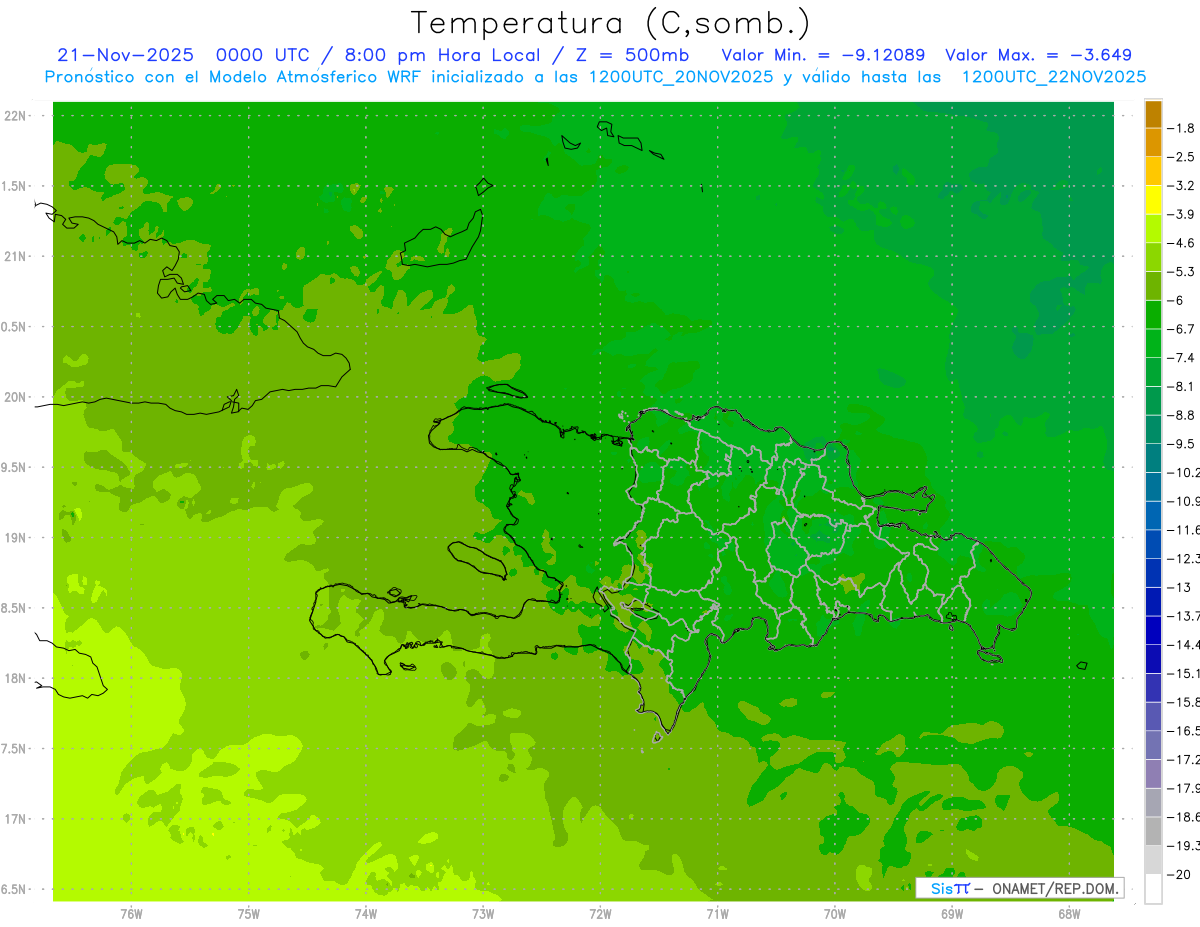Click the colorbar swatch between -17.2 and -17.9

[x=1153, y=773]
